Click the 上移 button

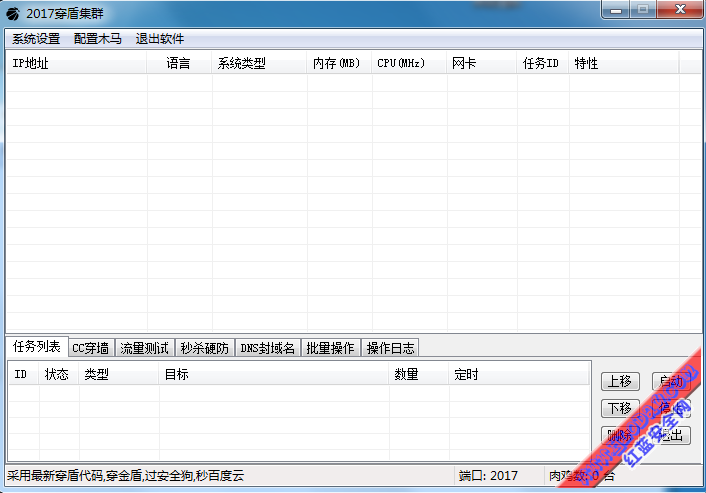tap(620, 382)
